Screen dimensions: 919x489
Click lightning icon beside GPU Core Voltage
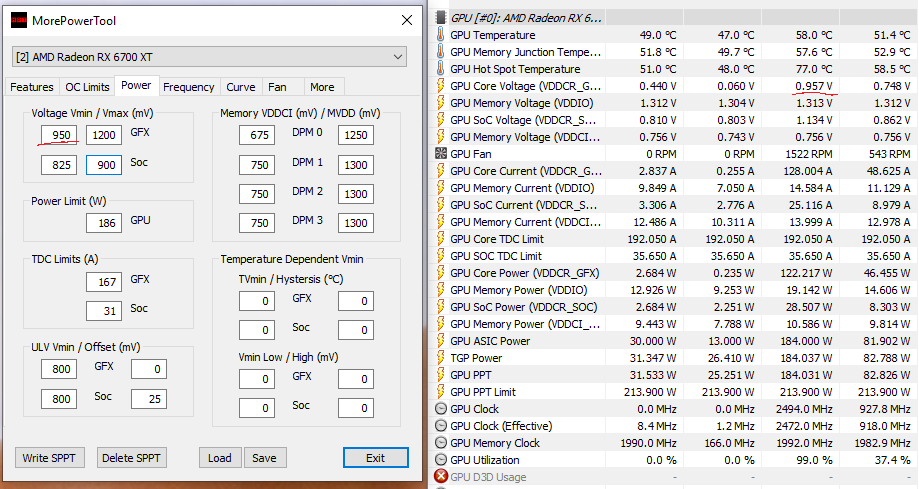coord(441,86)
